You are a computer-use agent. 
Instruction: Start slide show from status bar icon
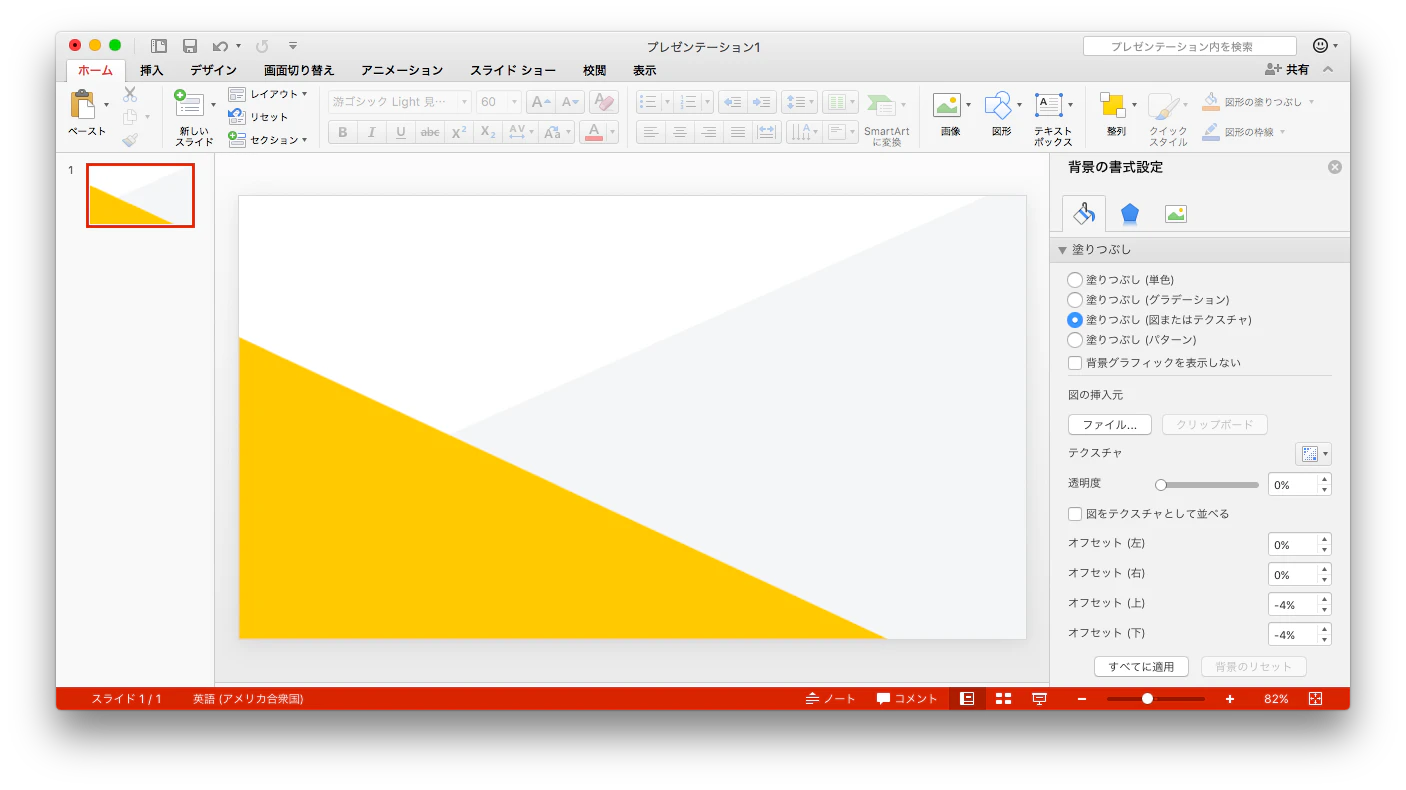(1039, 699)
